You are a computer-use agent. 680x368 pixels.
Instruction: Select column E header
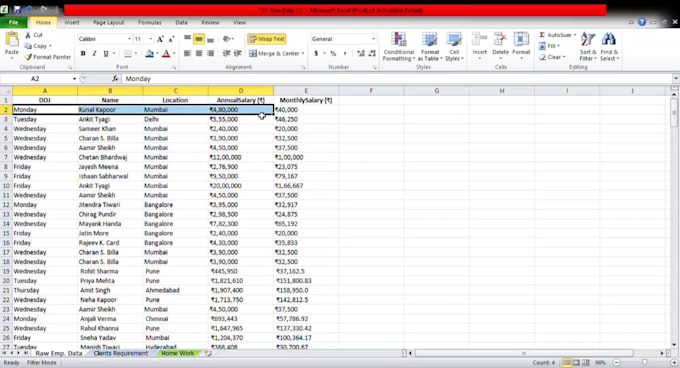click(x=306, y=91)
